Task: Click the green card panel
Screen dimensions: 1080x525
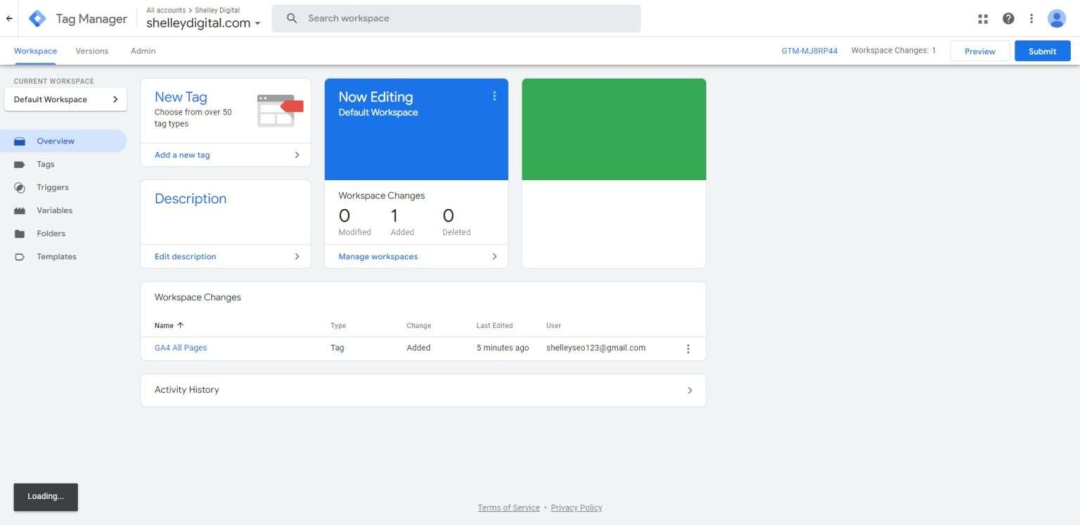Action: click(x=614, y=130)
